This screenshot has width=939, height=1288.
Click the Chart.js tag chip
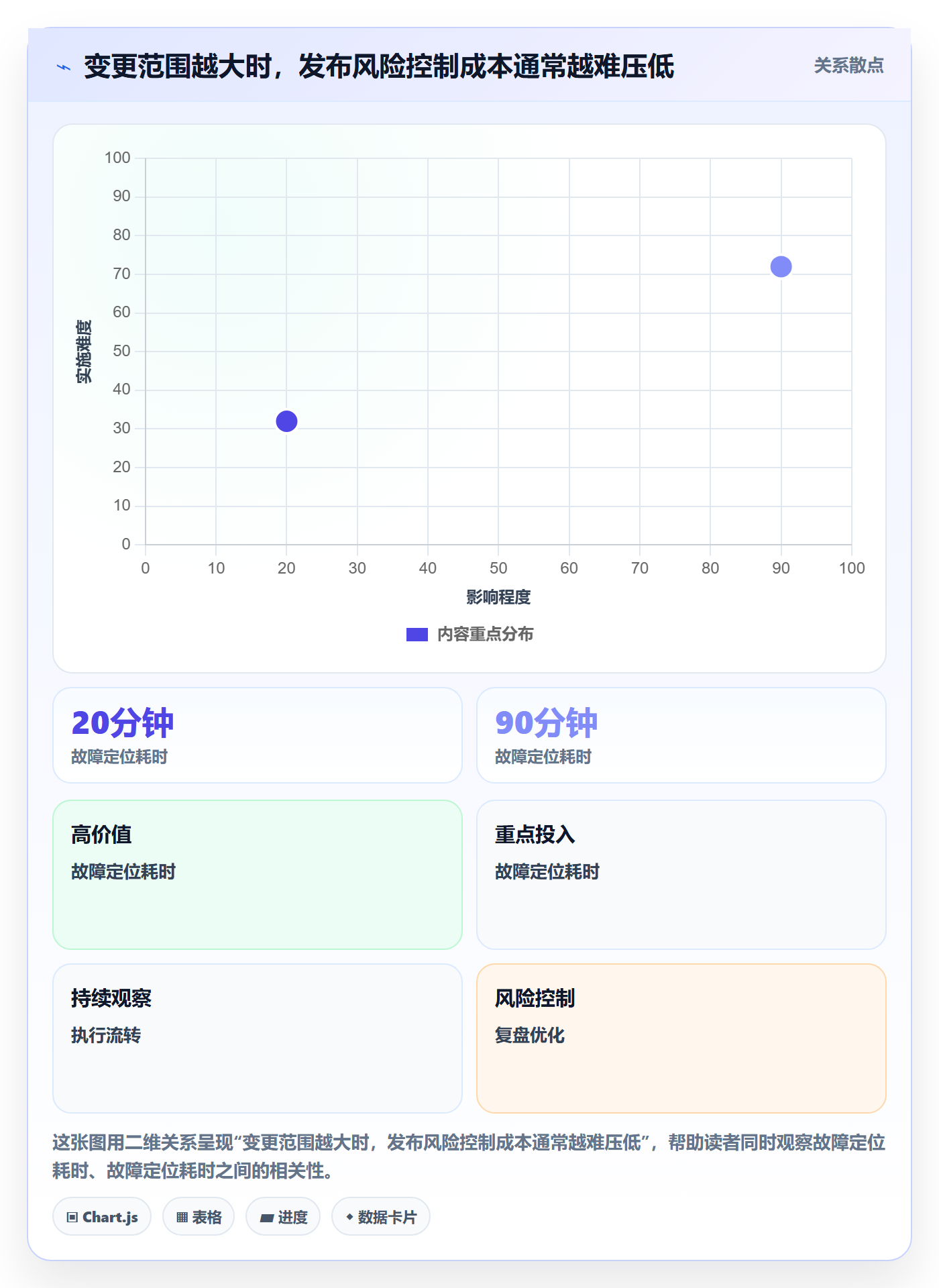(x=102, y=1216)
